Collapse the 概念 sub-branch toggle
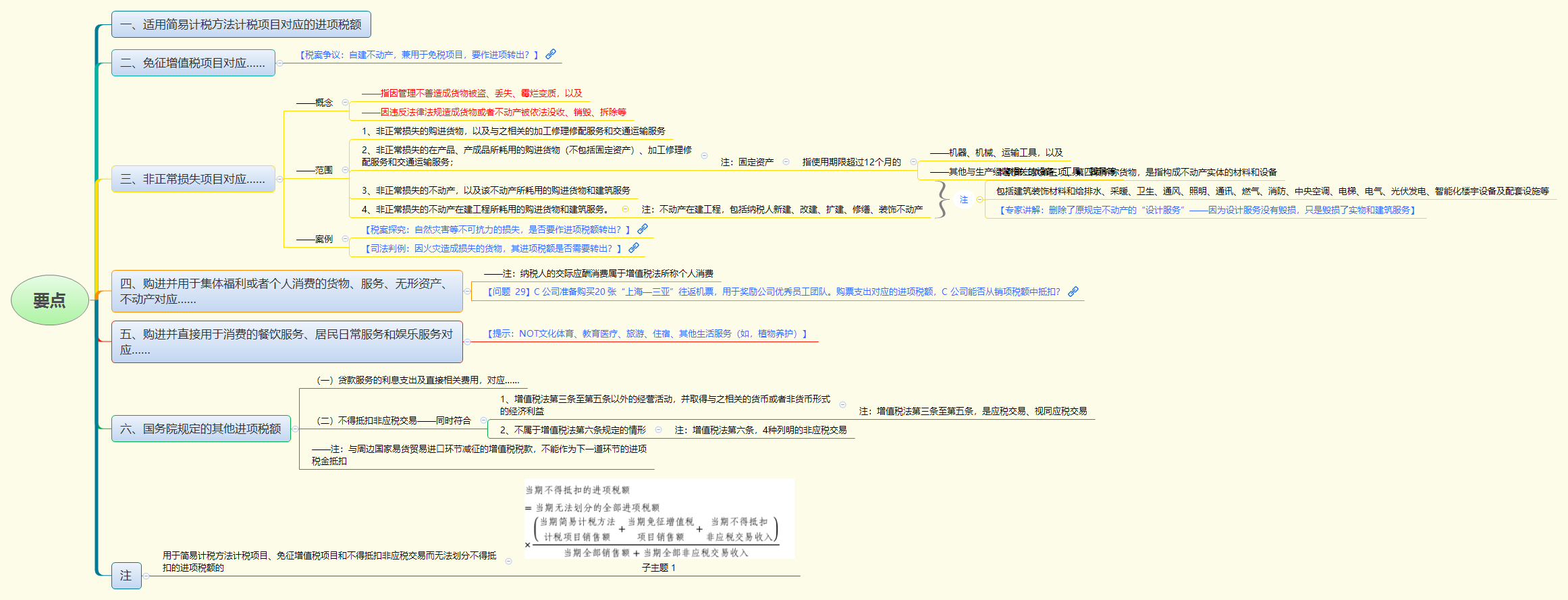 click(x=345, y=103)
